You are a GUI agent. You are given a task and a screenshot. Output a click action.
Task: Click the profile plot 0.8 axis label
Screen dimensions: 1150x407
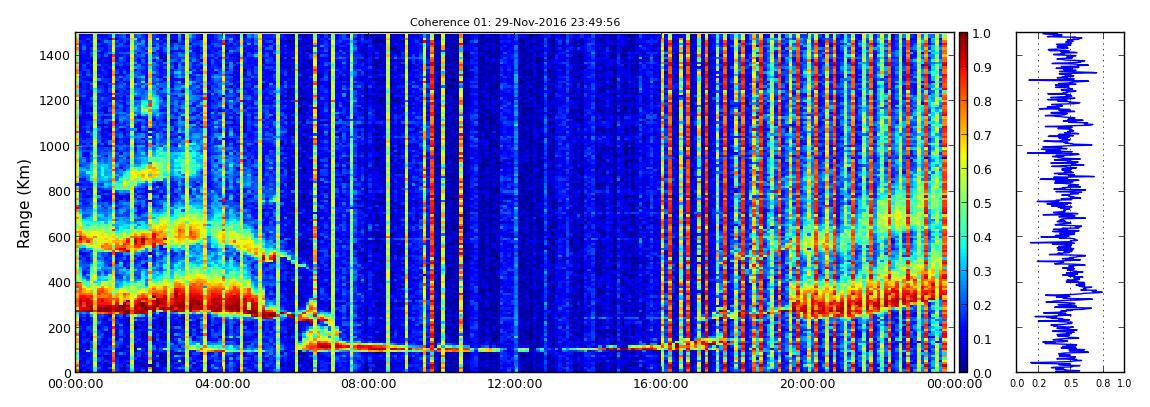[1103, 384]
